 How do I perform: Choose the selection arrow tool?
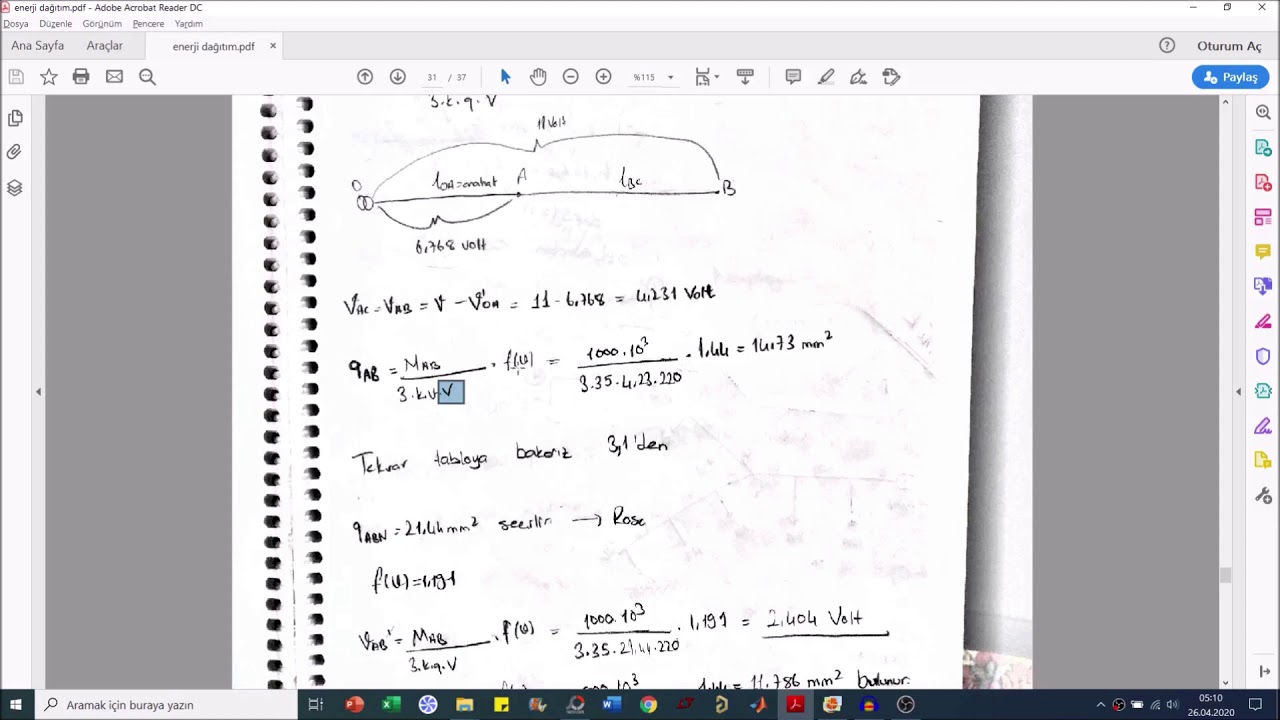pyautogui.click(x=505, y=77)
